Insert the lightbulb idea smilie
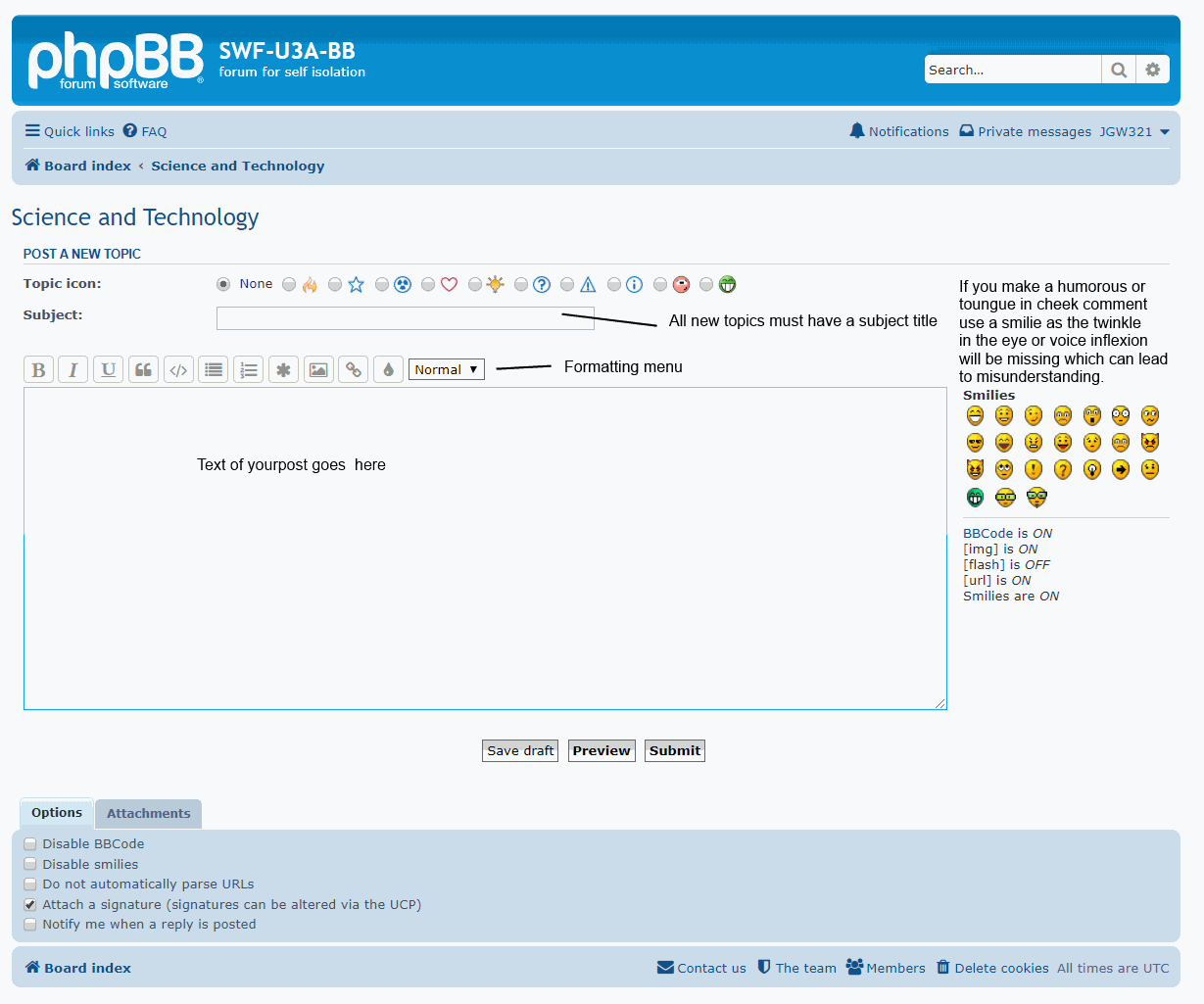The height and width of the screenshot is (1004, 1204). click(x=1092, y=470)
